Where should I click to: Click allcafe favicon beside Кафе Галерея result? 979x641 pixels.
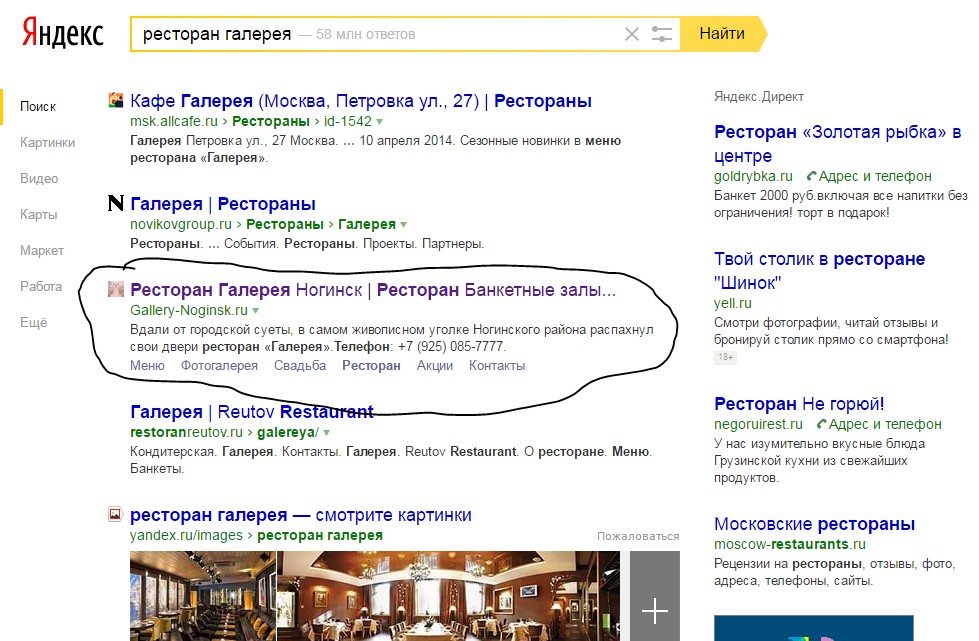point(116,100)
